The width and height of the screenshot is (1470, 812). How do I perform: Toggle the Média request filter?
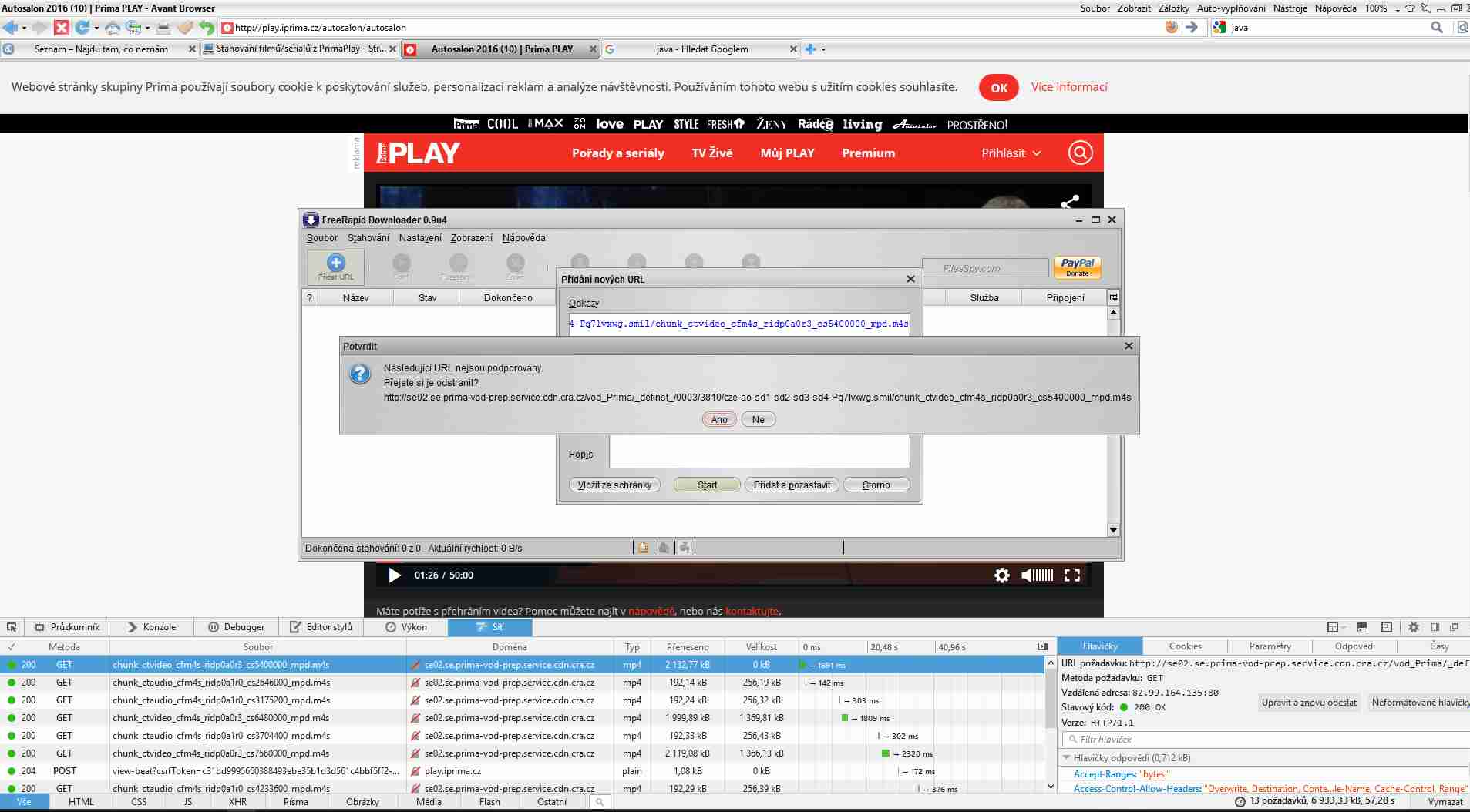(429, 802)
